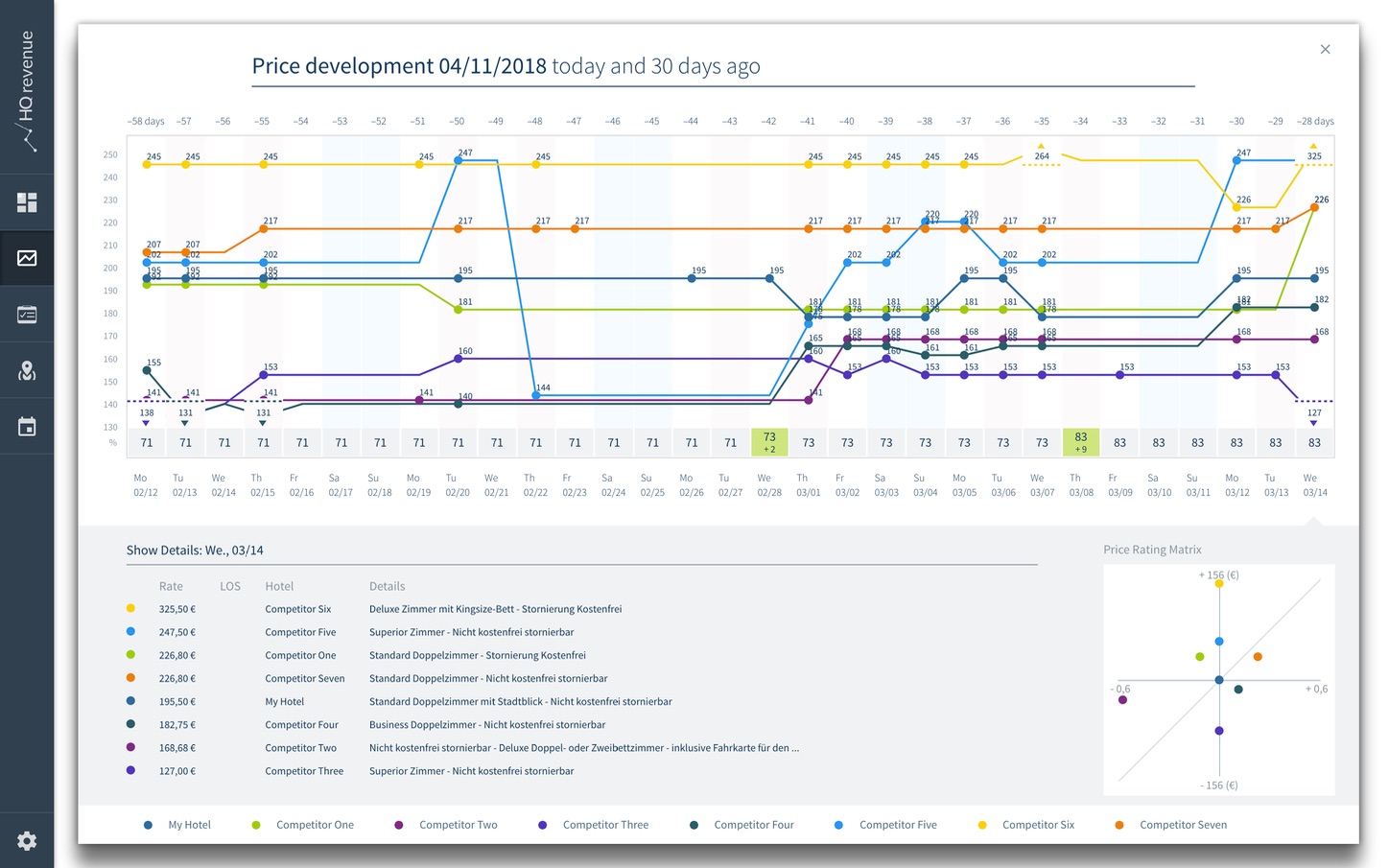1389x868 pixels.
Task: Open settings via the sidebar gear icon
Action: click(x=27, y=841)
